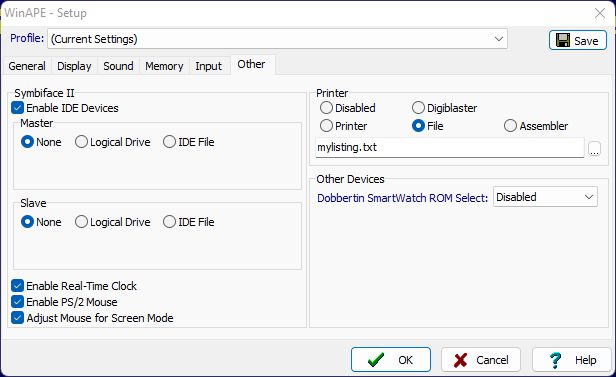Switch to the Display tab
This screenshot has height=377, width=616.
(74, 66)
